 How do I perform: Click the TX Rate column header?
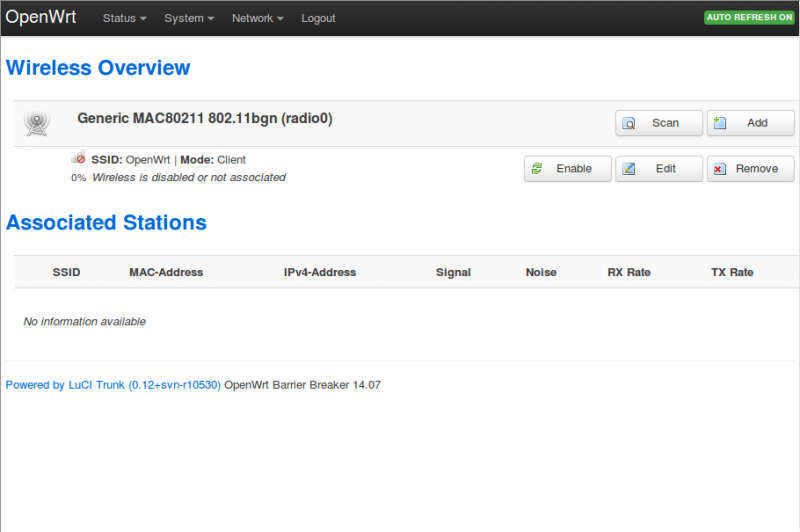click(x=732, y=272)
